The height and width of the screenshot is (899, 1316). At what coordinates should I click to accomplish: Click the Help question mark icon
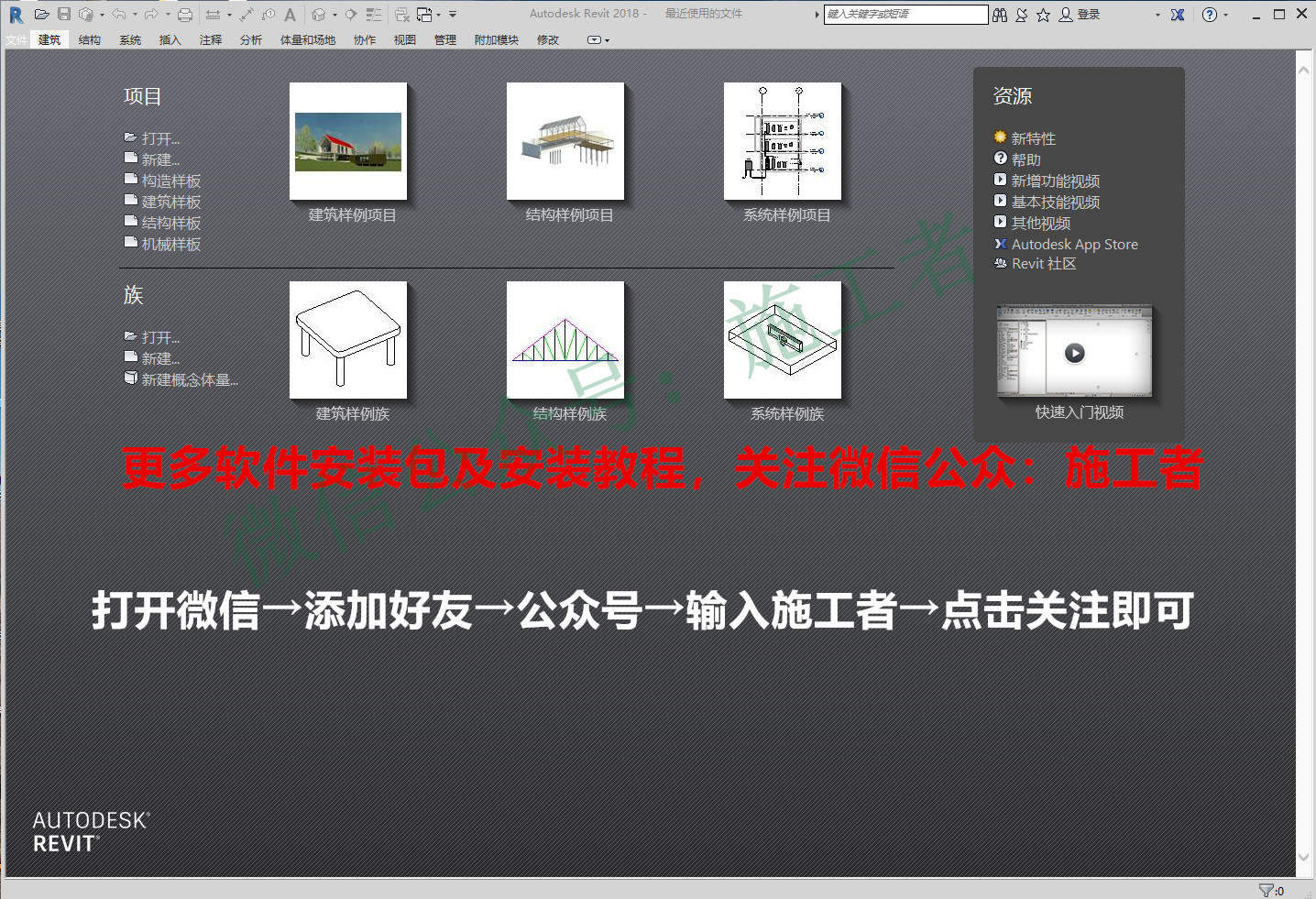1210,15
